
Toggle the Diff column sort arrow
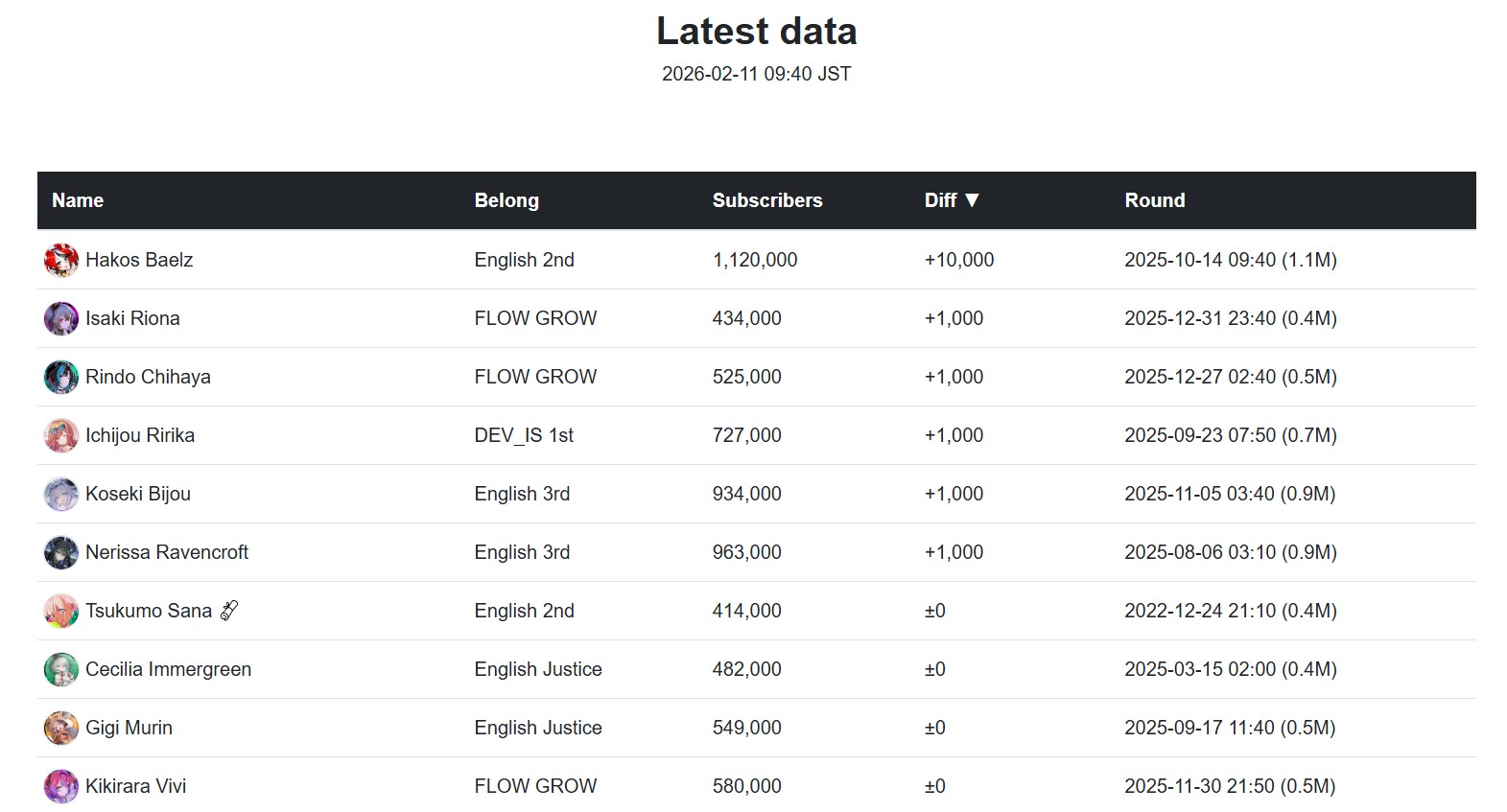[972, 200]
